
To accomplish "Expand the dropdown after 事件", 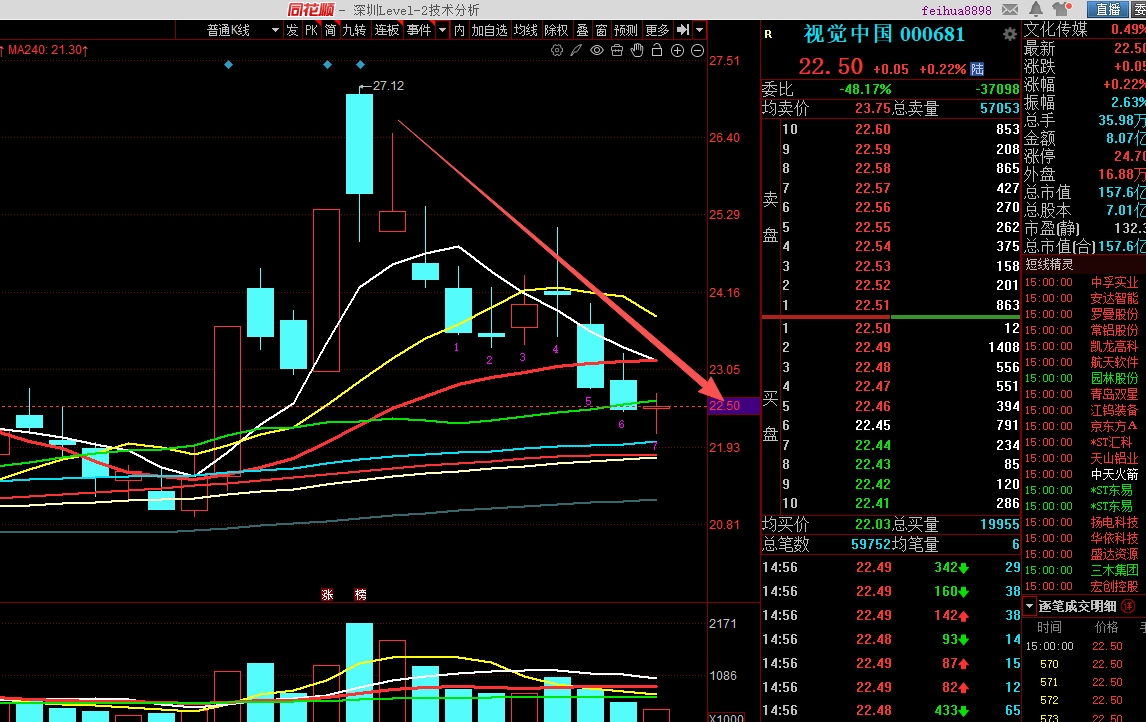I will coord(442,30).
